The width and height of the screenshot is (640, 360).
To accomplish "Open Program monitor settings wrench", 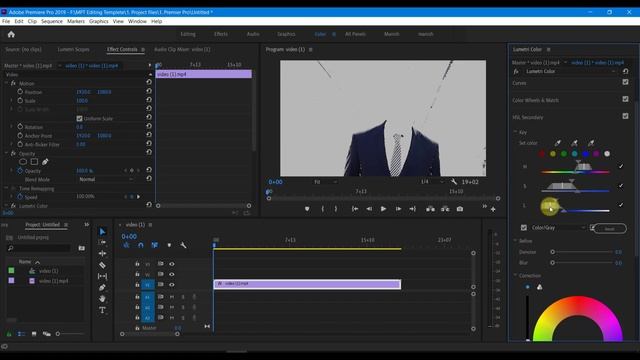I will 454,182.
